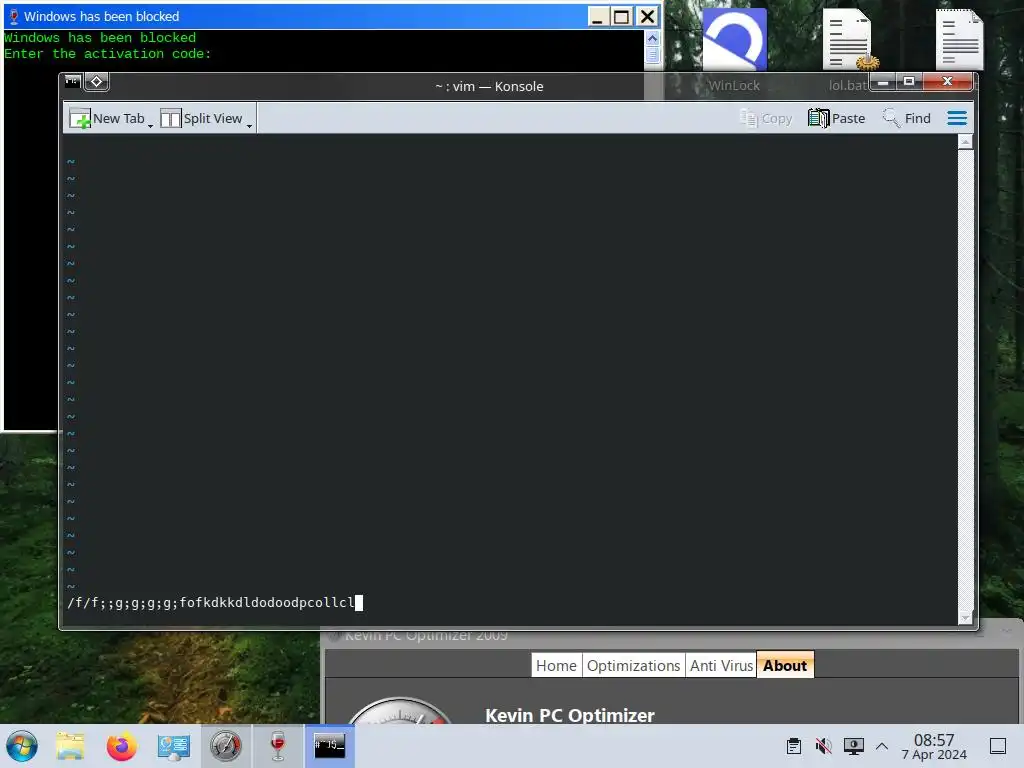1024x768 pixels.
Task: Click the Konsole scrollbar down arrow
Action: click(x=965, y=617)
